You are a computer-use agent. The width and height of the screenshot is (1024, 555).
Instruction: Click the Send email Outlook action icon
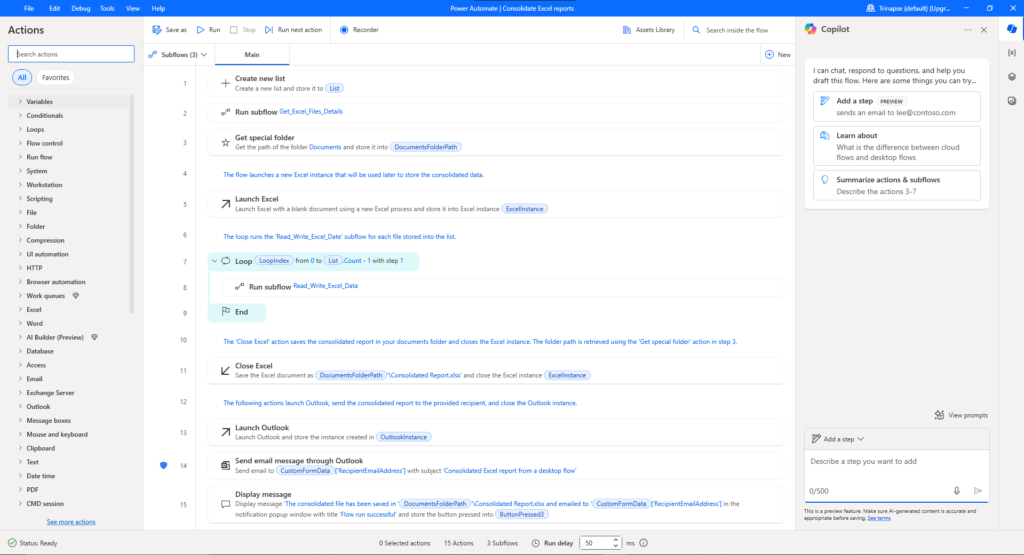[x=225, y=466]
